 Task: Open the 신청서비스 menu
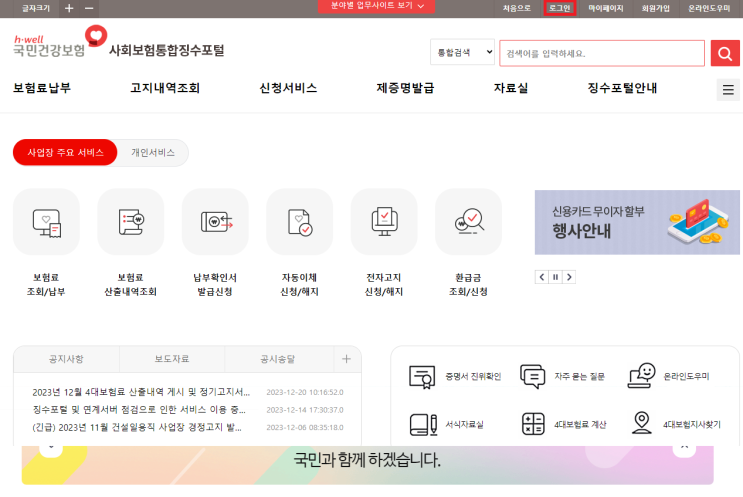coord(288,88)
